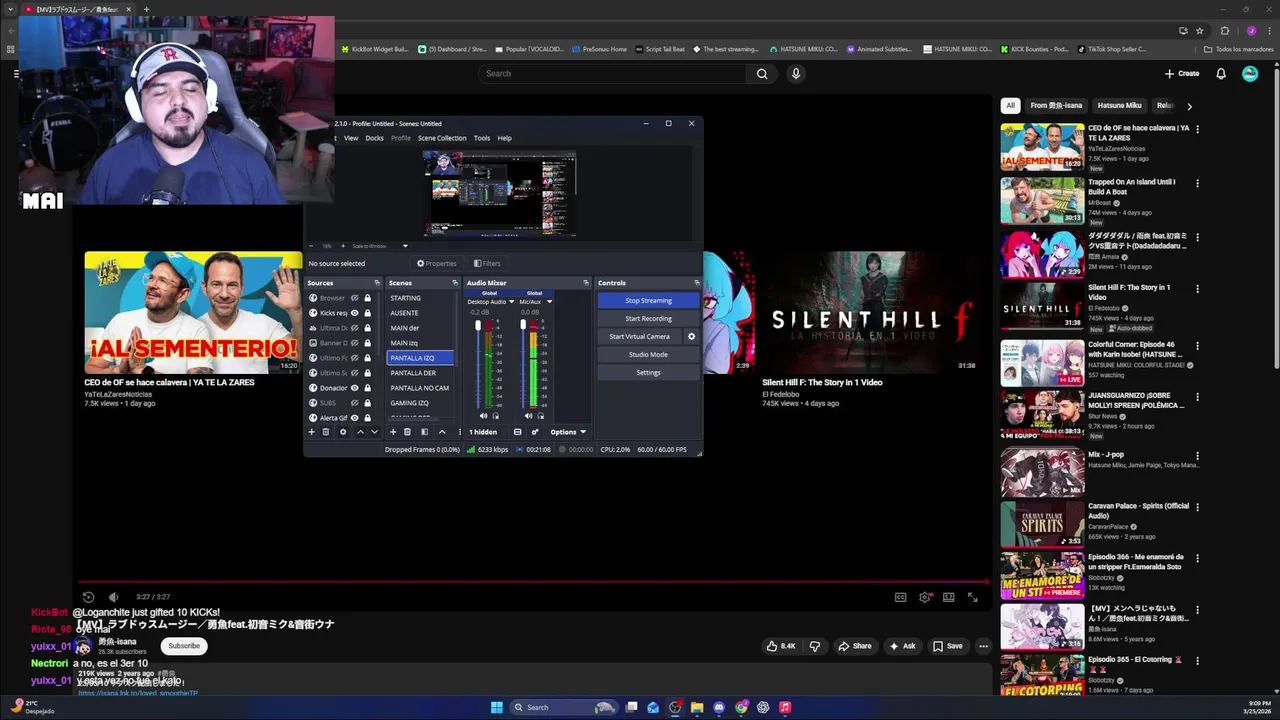Click the YouTube Share button
The width and height of the screenshot is (1280, 720).
[855, 646]
